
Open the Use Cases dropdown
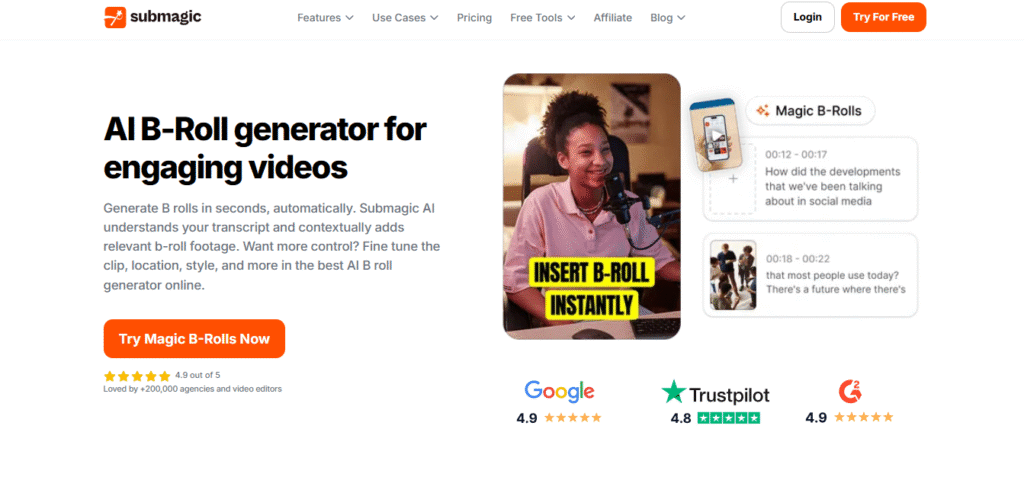[405, 18]
